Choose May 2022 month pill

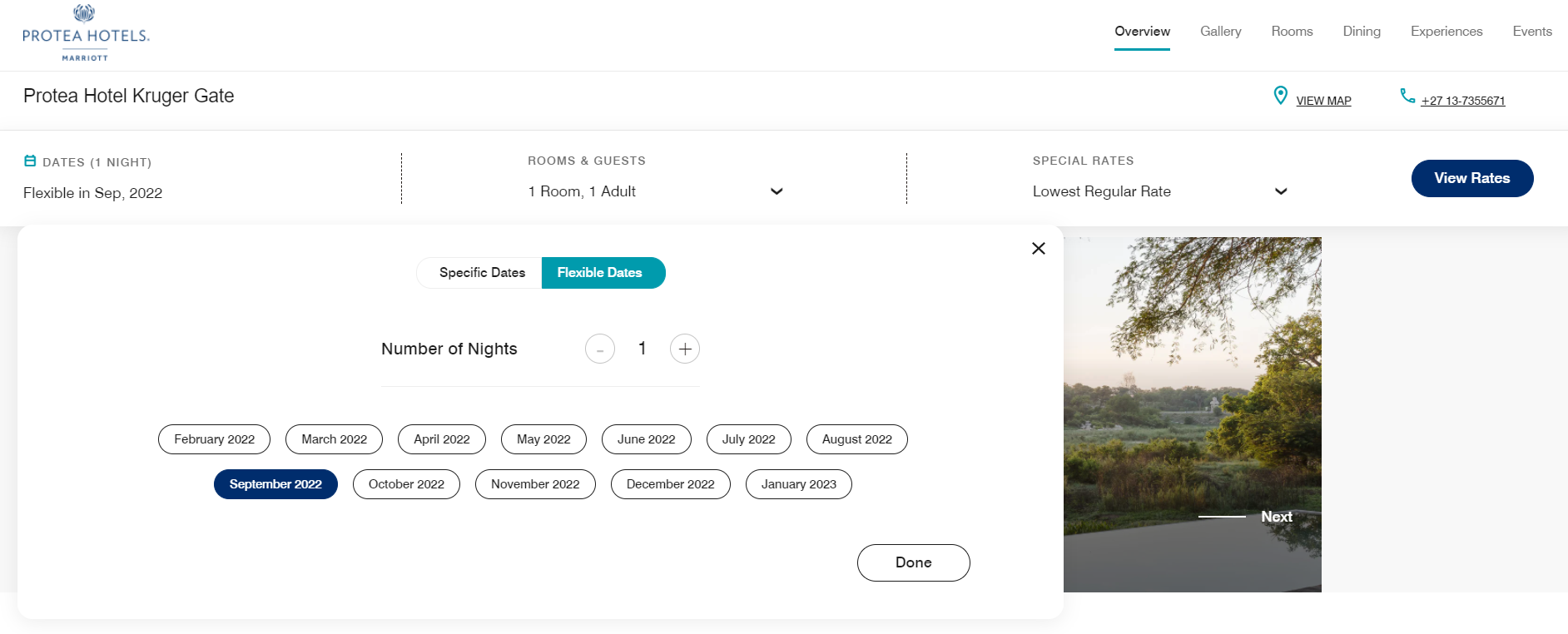[543, 439]
